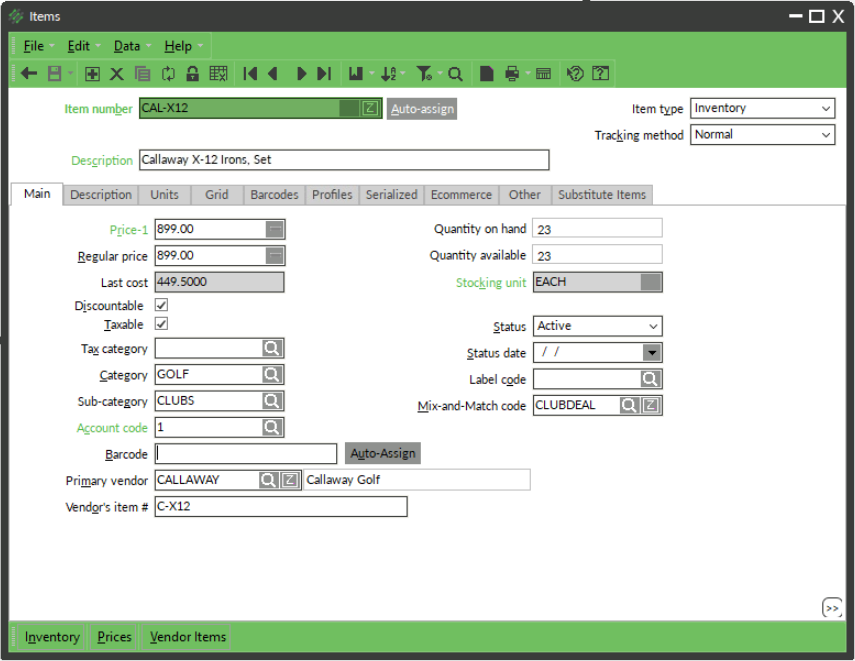855x661 pixels.
Task: Click the document notes icon
Action: click(x=486, y=74)
